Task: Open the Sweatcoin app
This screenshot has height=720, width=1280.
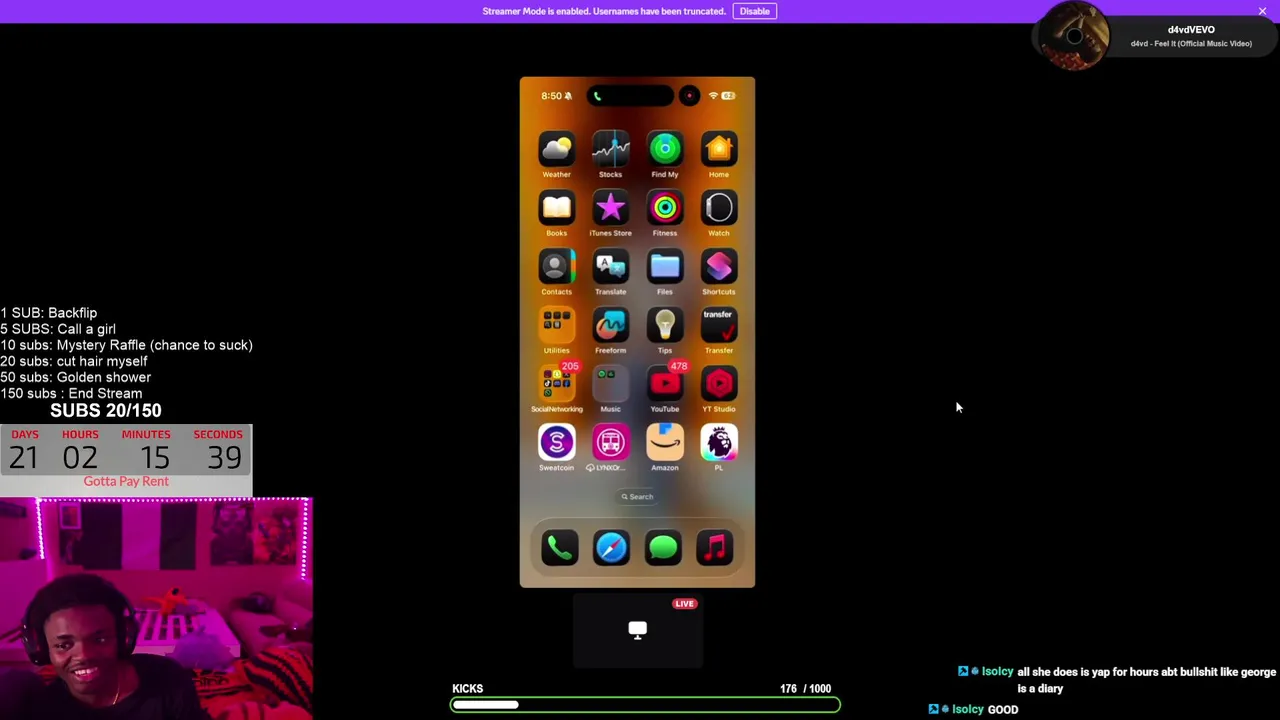Action: click(x=556, y=443)
